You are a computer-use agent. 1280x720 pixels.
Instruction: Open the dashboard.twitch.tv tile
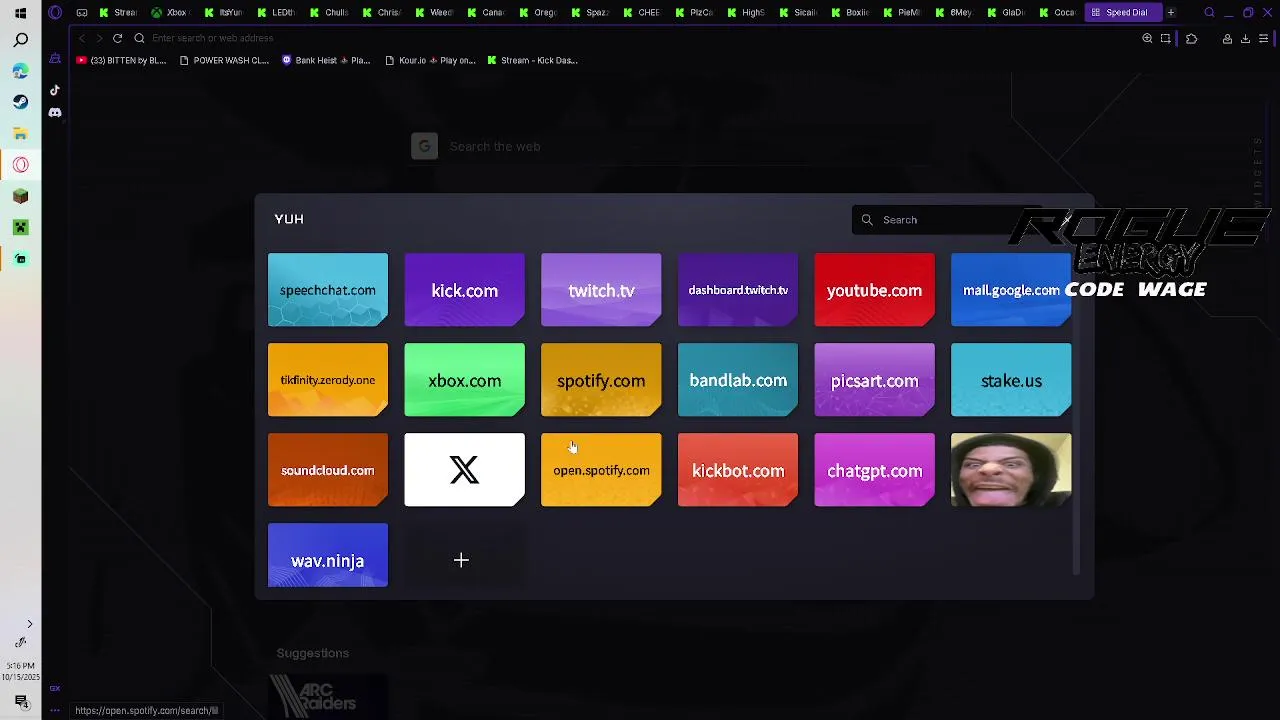738,290
